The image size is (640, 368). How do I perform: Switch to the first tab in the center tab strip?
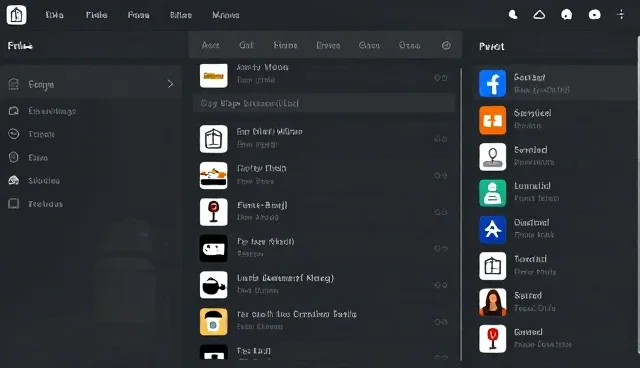tap(210, 45)
